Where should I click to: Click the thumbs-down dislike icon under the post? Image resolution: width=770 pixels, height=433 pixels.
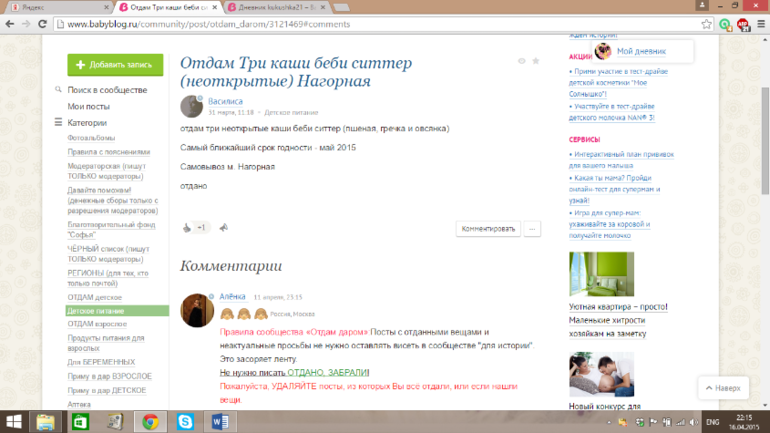pos(223,228)
